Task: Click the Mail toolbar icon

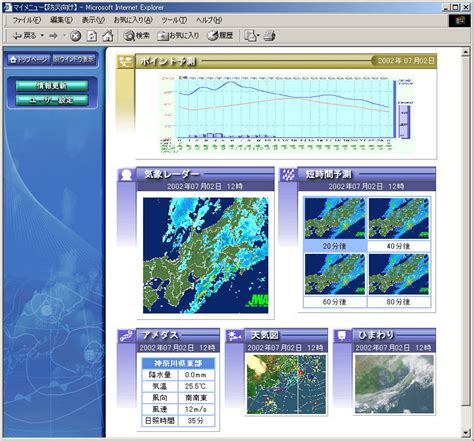Action: 252,36
